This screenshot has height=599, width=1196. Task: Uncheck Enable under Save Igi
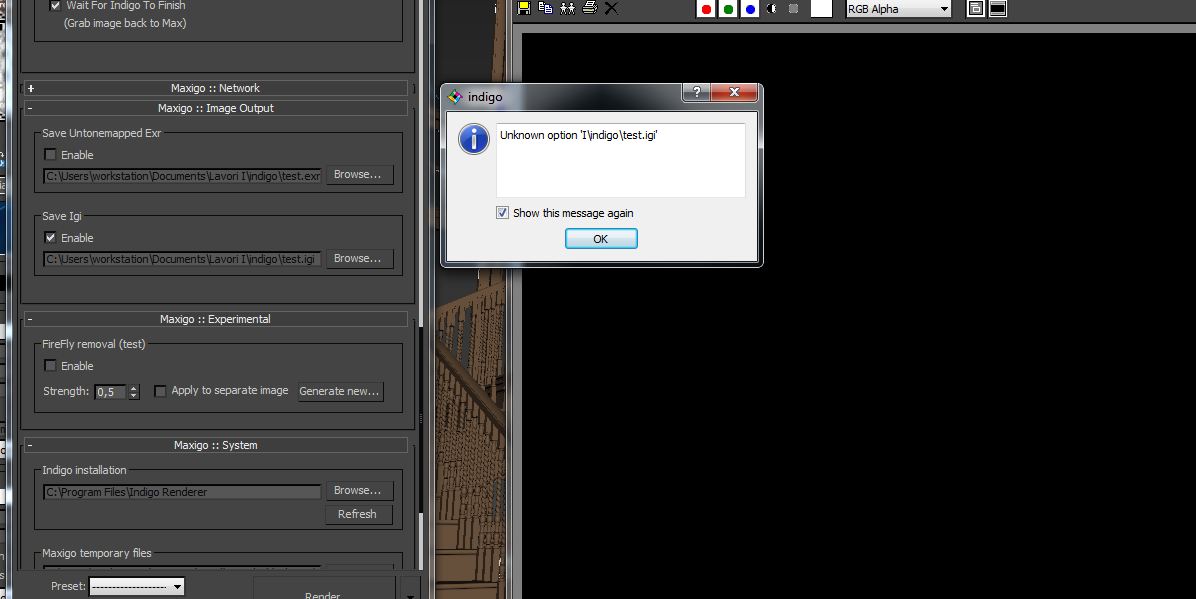51,238
